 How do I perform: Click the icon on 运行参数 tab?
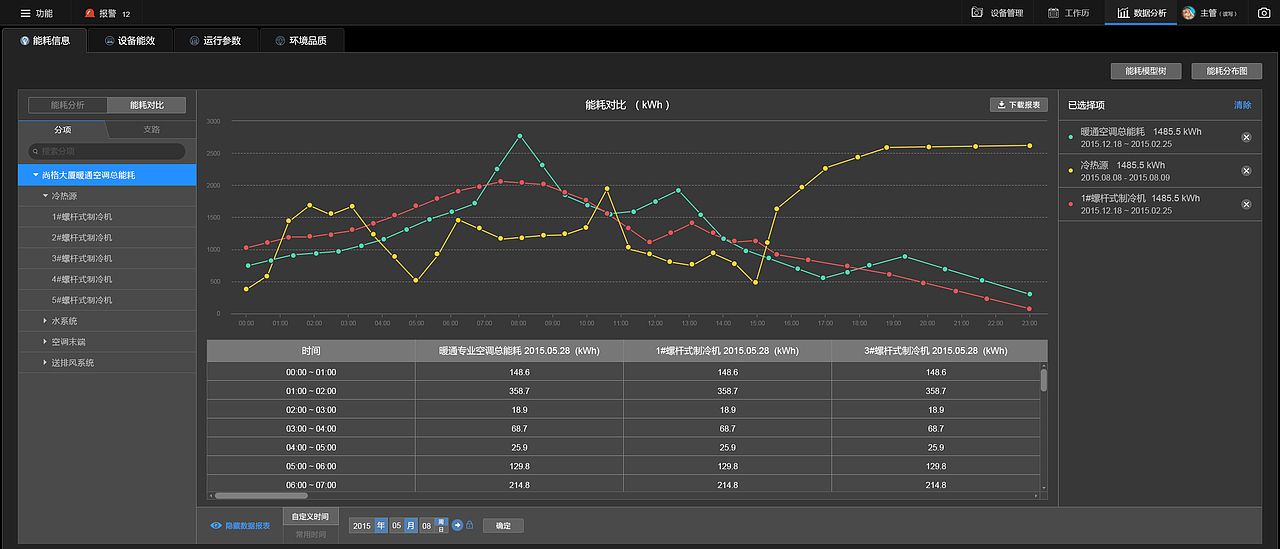194,41
